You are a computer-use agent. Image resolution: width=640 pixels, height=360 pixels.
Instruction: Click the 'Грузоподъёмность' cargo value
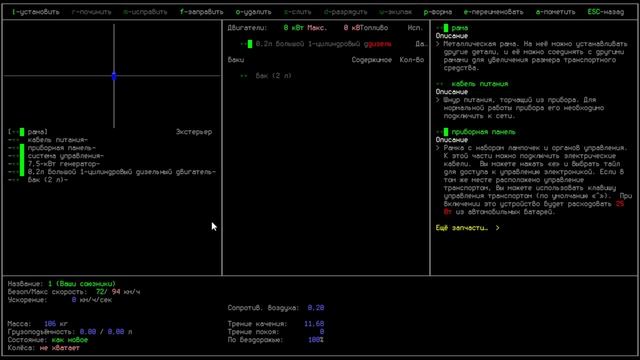click(106, 332)
